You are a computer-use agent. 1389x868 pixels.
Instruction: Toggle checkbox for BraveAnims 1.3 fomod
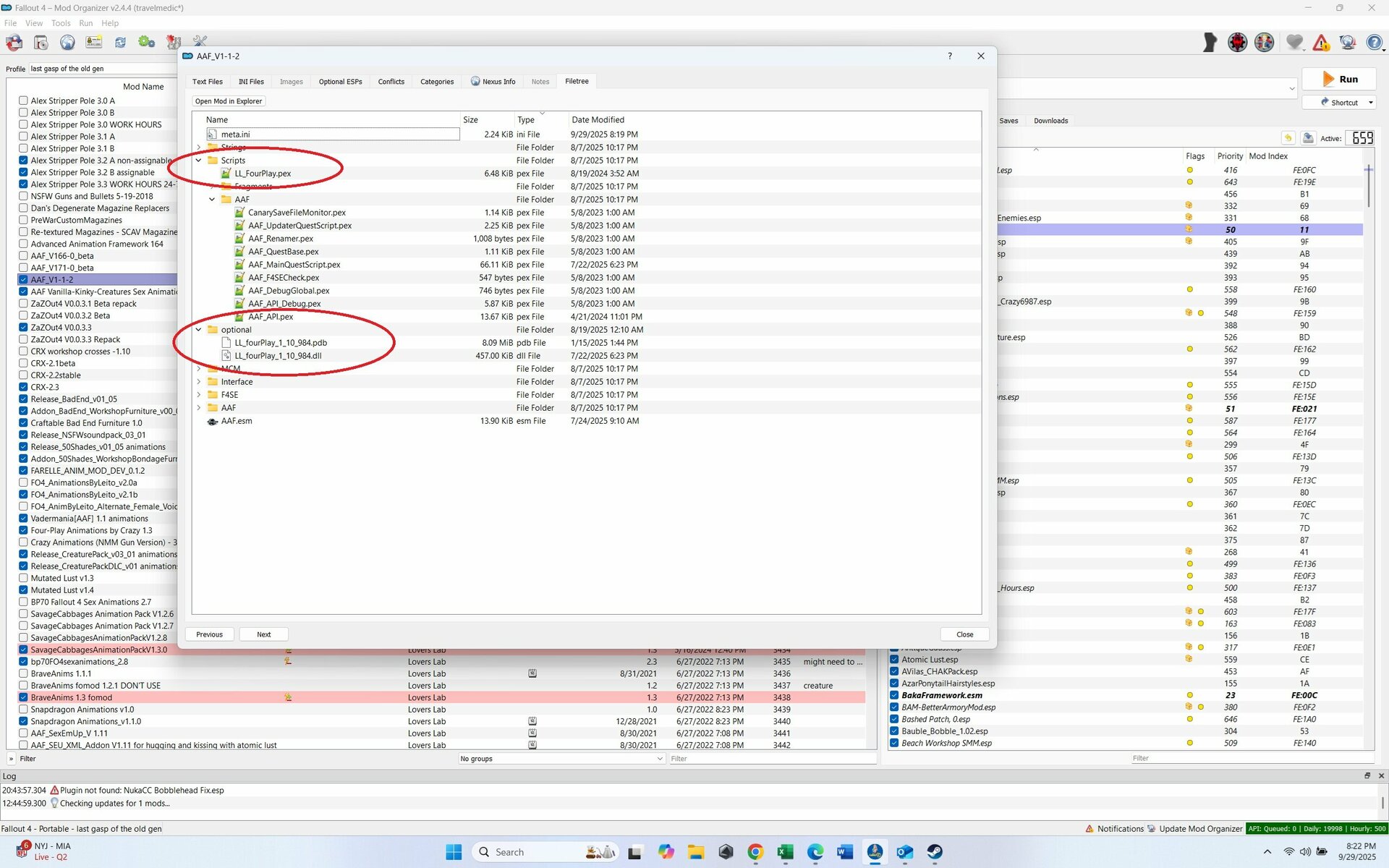[23, 697]
